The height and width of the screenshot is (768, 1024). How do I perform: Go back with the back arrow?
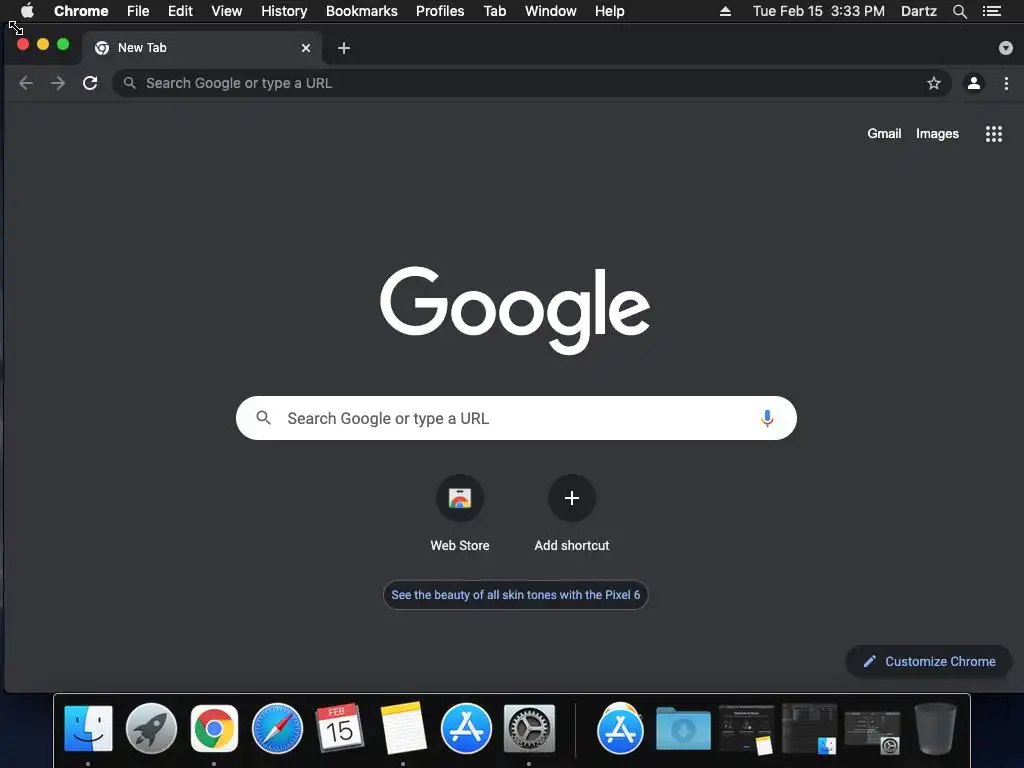[x=26, y=83]
